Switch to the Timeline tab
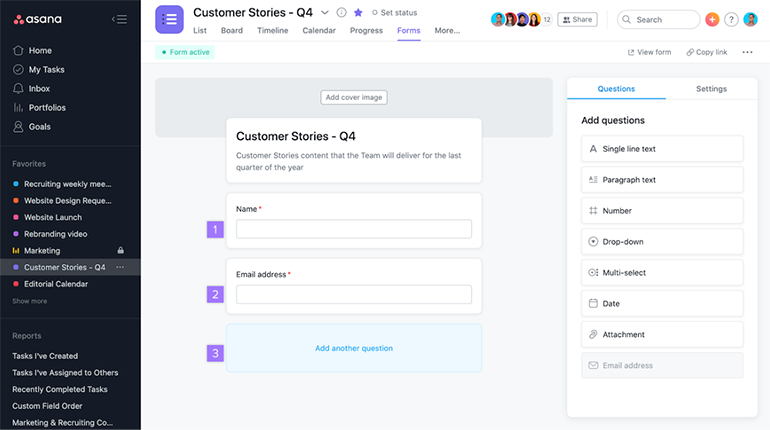The width and height of the screenshot is (770, 430). click(272, 31)
